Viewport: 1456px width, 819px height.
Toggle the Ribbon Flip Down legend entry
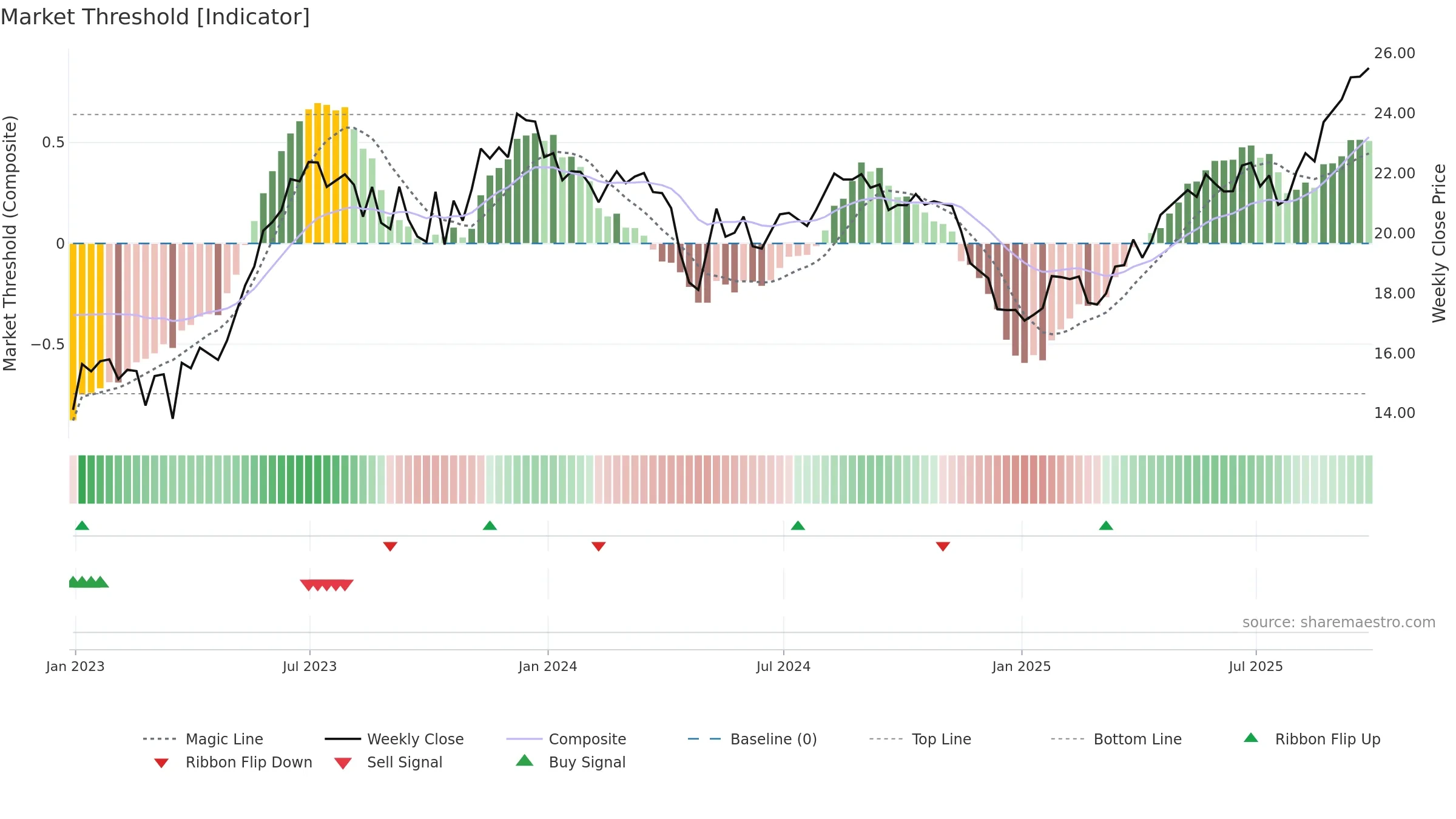pyautogui.click(x=232, y=762)
